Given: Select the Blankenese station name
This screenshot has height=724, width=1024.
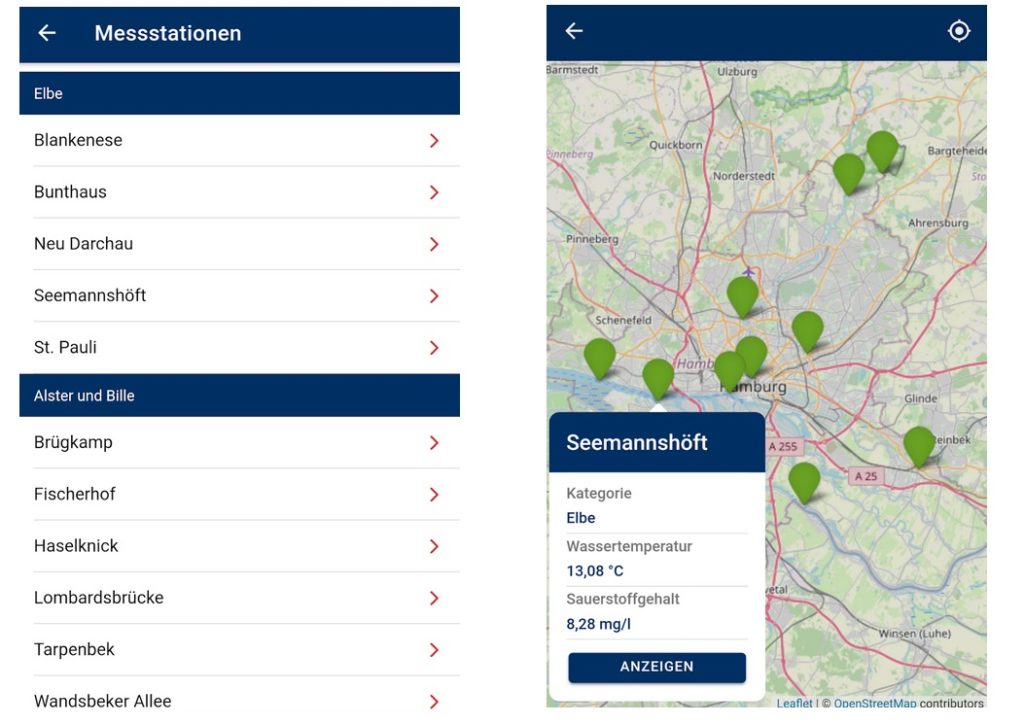Looking at the screenshot, I should click(78, 140).
